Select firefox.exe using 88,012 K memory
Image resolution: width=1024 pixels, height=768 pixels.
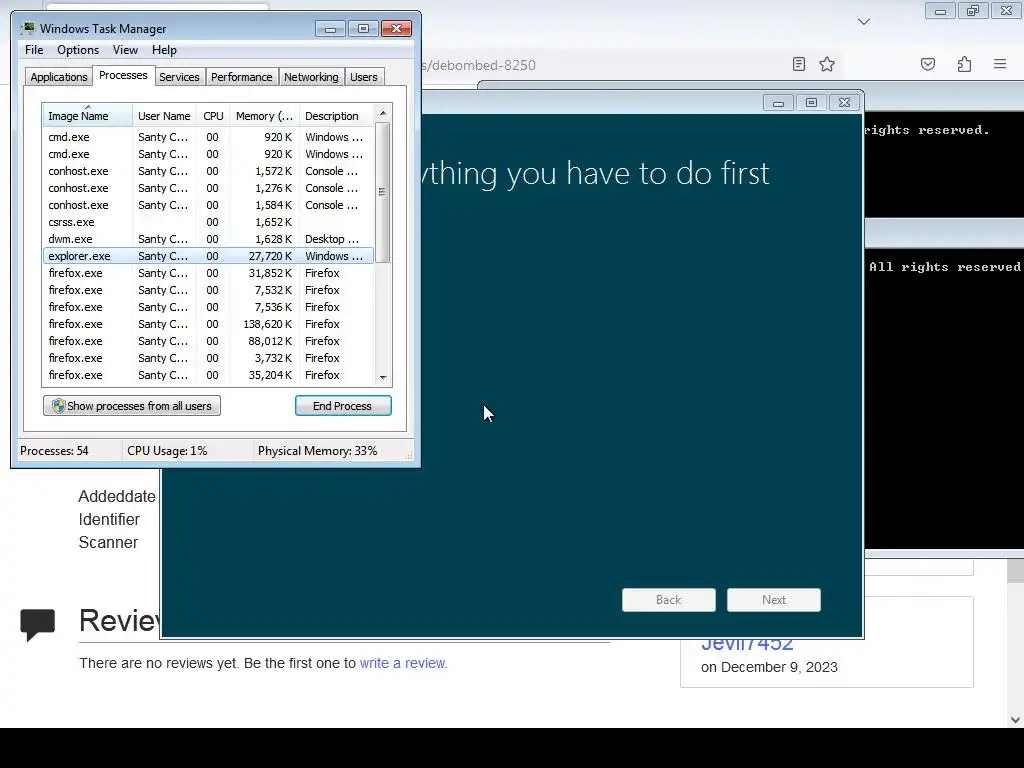(208, 341)
